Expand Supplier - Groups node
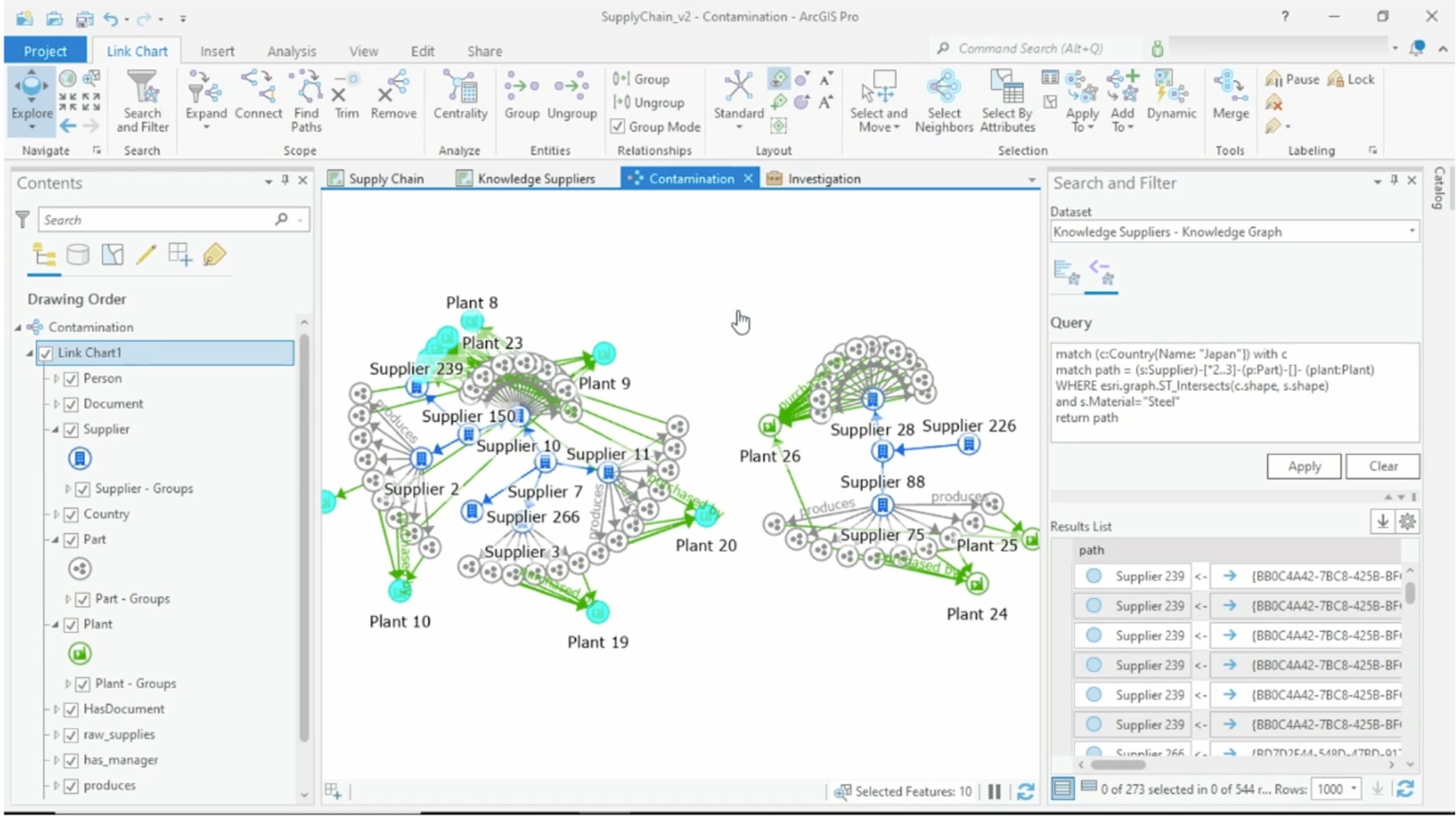This screenshot has width=1456, height=816. coord(68,488)
